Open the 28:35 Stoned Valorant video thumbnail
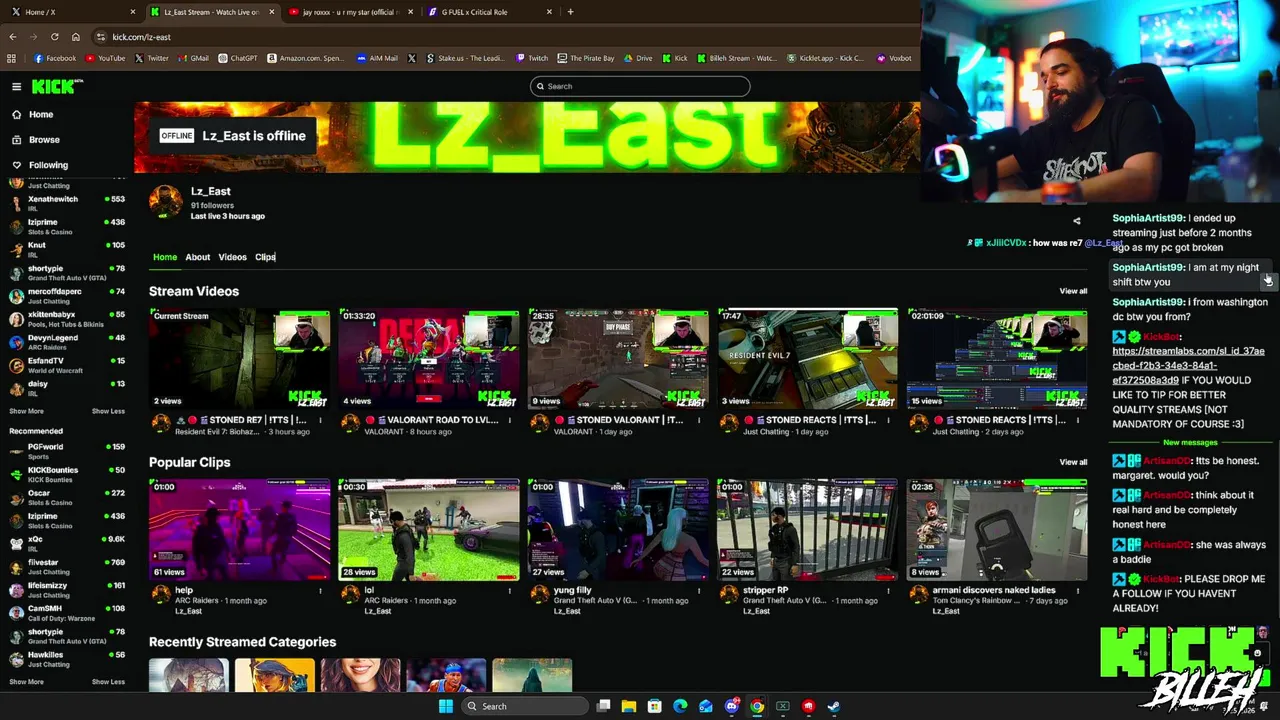The width and height of the screenshot is (1280, 720). coord(618,359)
